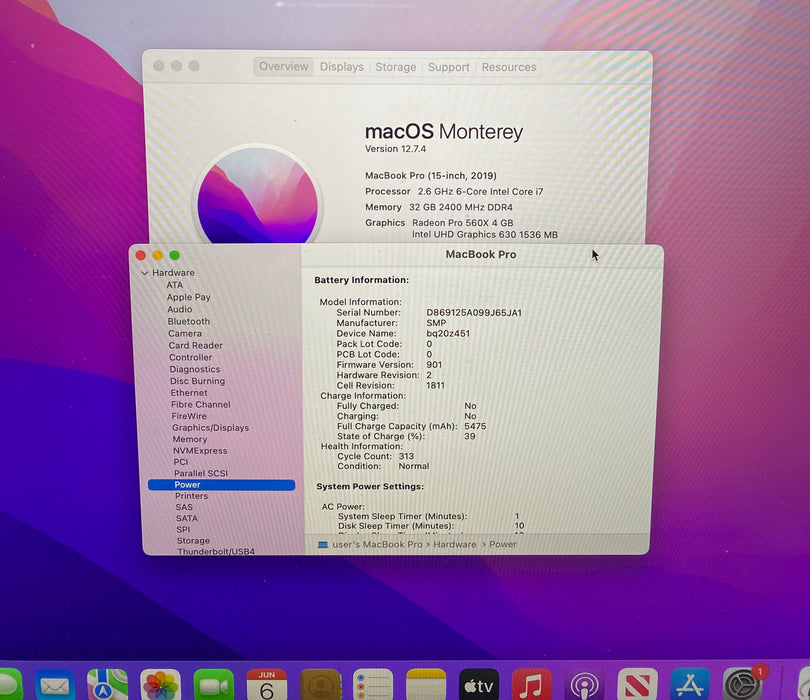Select Audio in the sidebar
The image size is (810, 700).
click(180, 309)
